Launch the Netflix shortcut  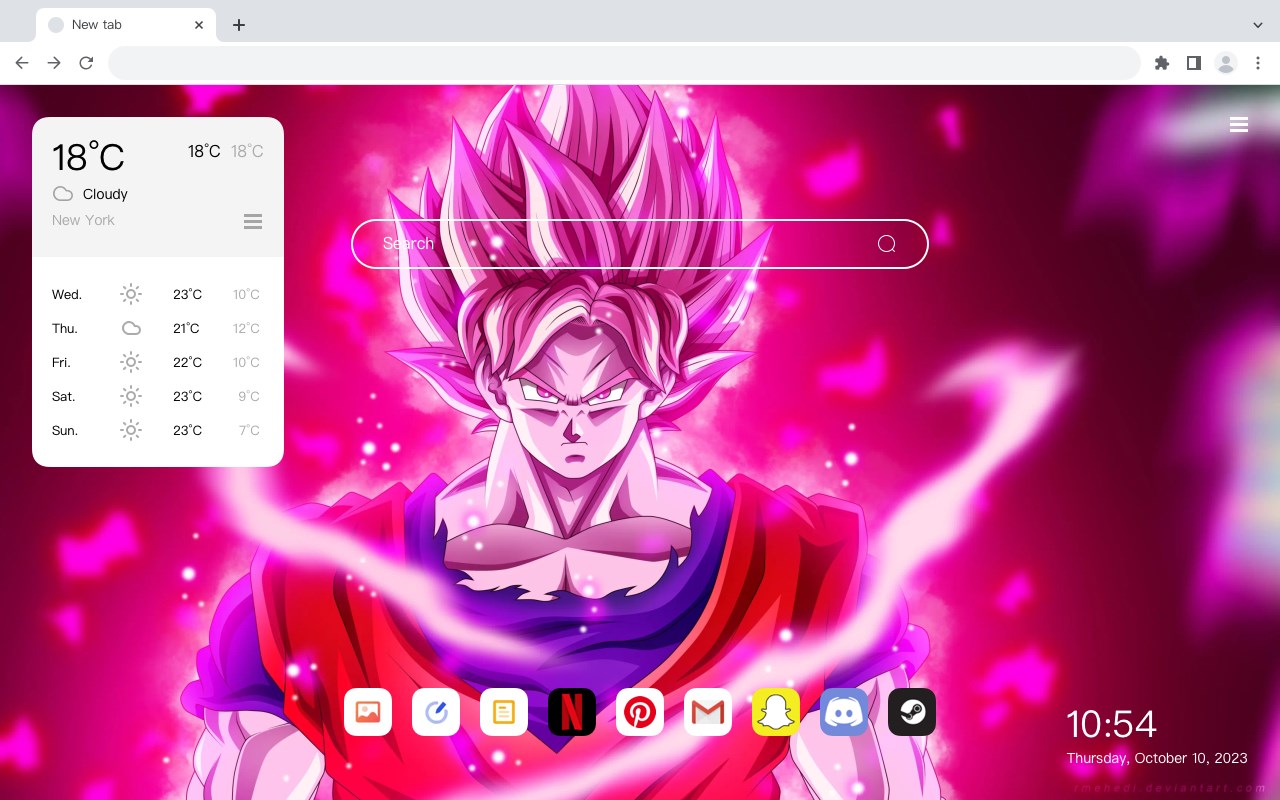tap(572, 712)
